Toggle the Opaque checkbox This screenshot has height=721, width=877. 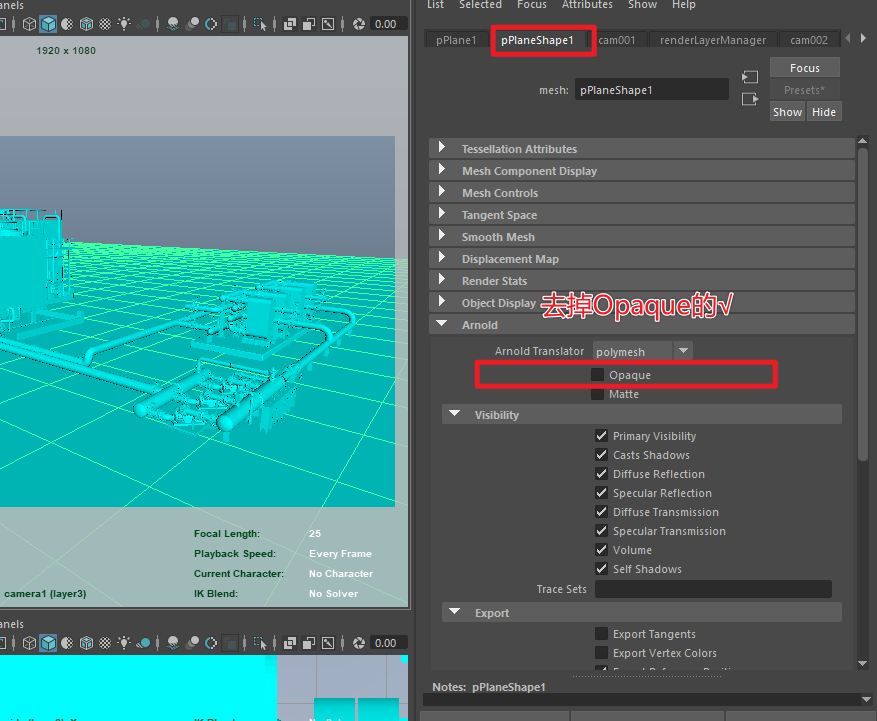tap(597, 374)
